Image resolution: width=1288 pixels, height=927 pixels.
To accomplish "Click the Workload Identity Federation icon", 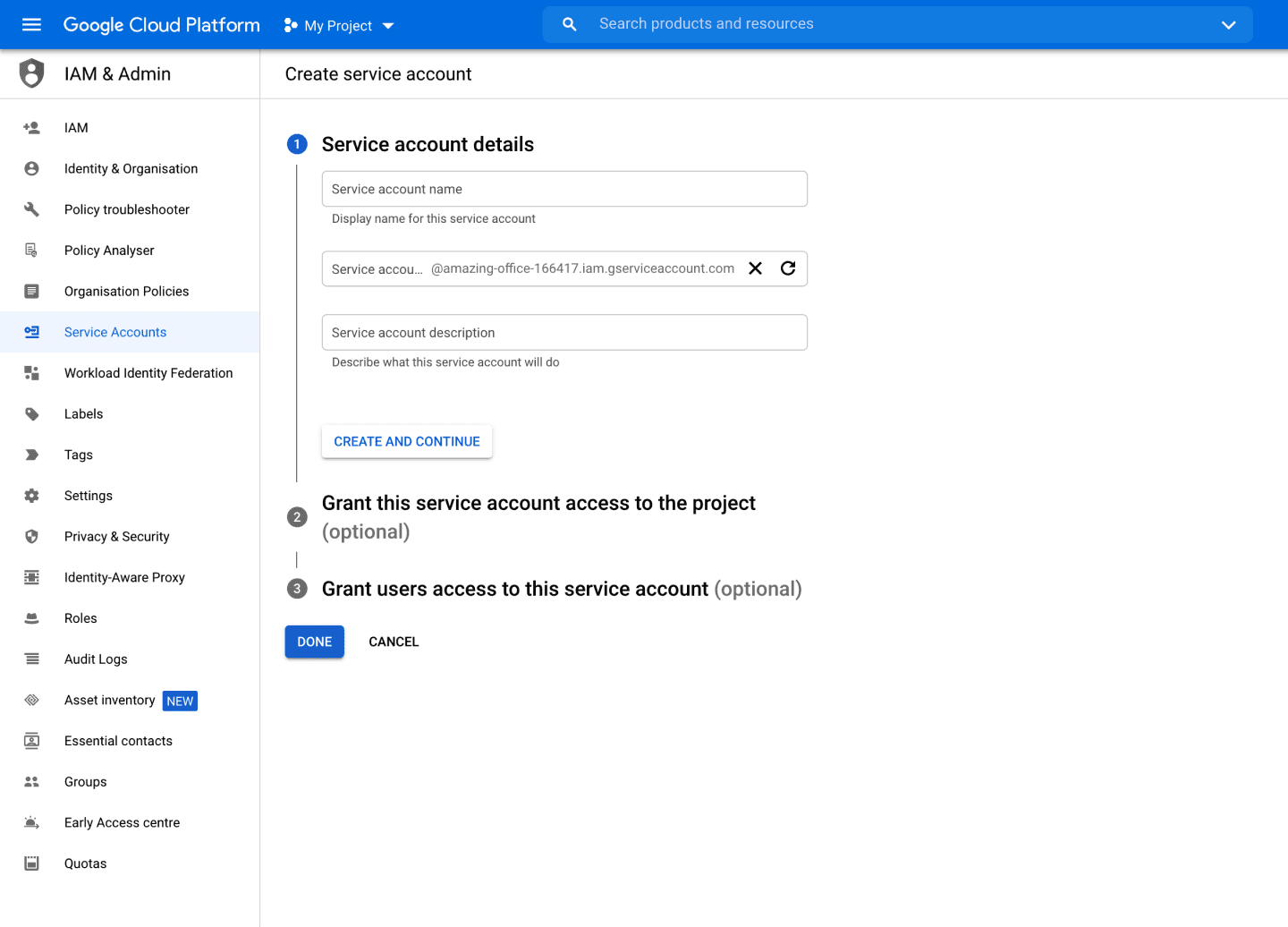I will pyautogui.click(x=31, y=373).
